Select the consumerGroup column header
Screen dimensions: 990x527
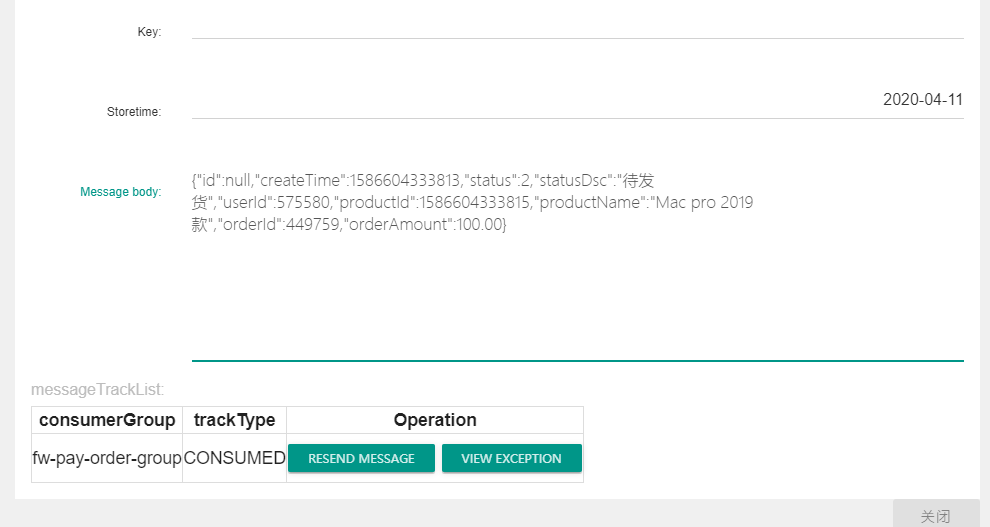[107, 420]
